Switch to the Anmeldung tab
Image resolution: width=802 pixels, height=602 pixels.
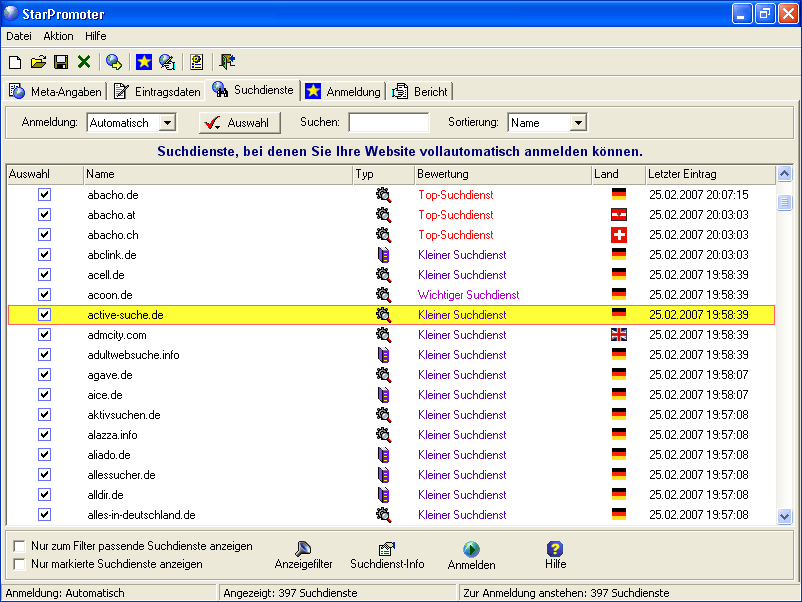[x=343, y=92]
